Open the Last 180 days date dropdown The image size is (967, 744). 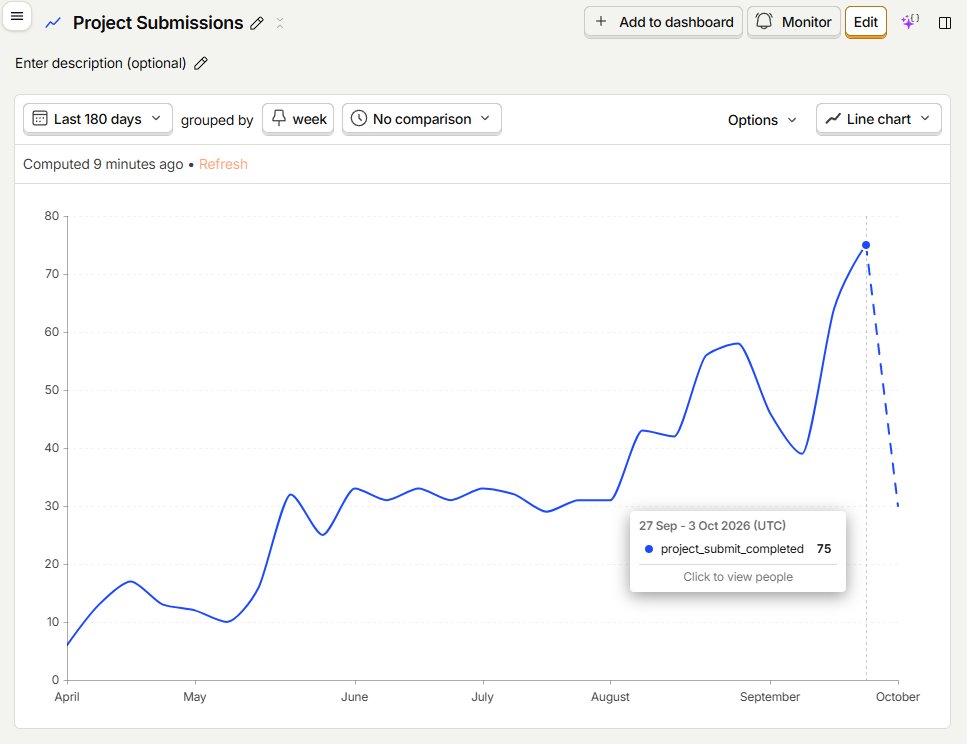coord(97,119)
